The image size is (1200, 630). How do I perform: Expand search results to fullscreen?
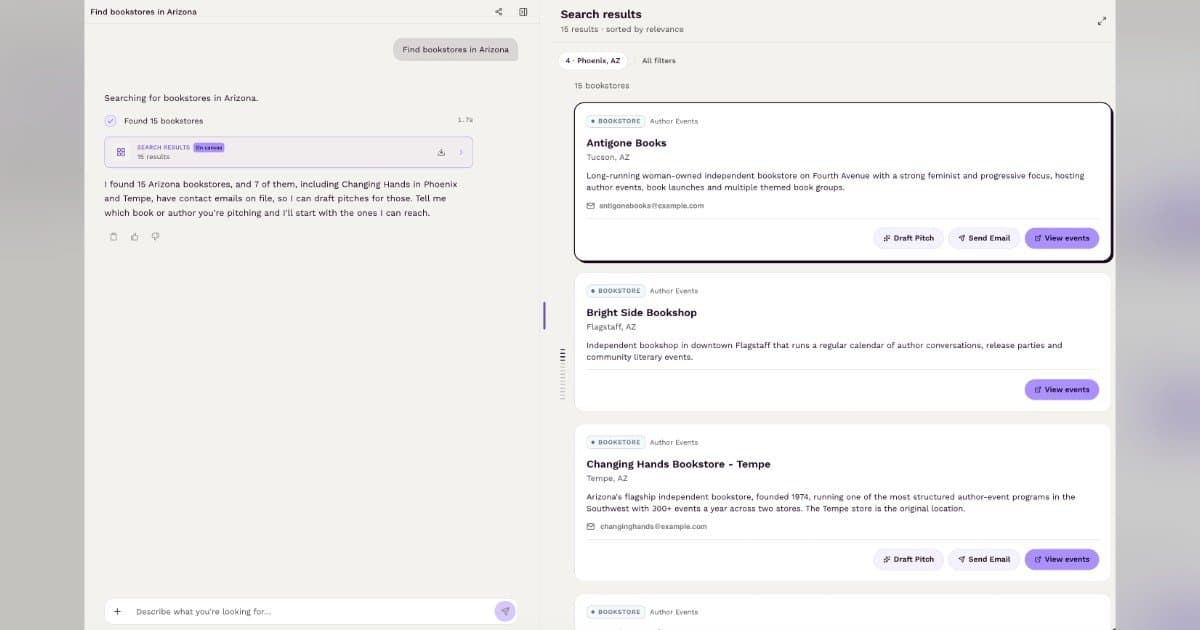(1102, 21)
